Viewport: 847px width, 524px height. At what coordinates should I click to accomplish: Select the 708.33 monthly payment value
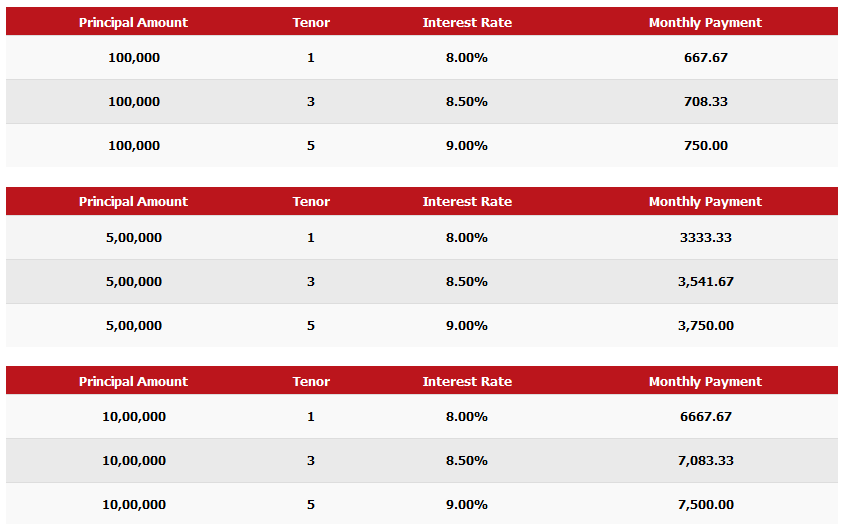(x=705, y=102)
